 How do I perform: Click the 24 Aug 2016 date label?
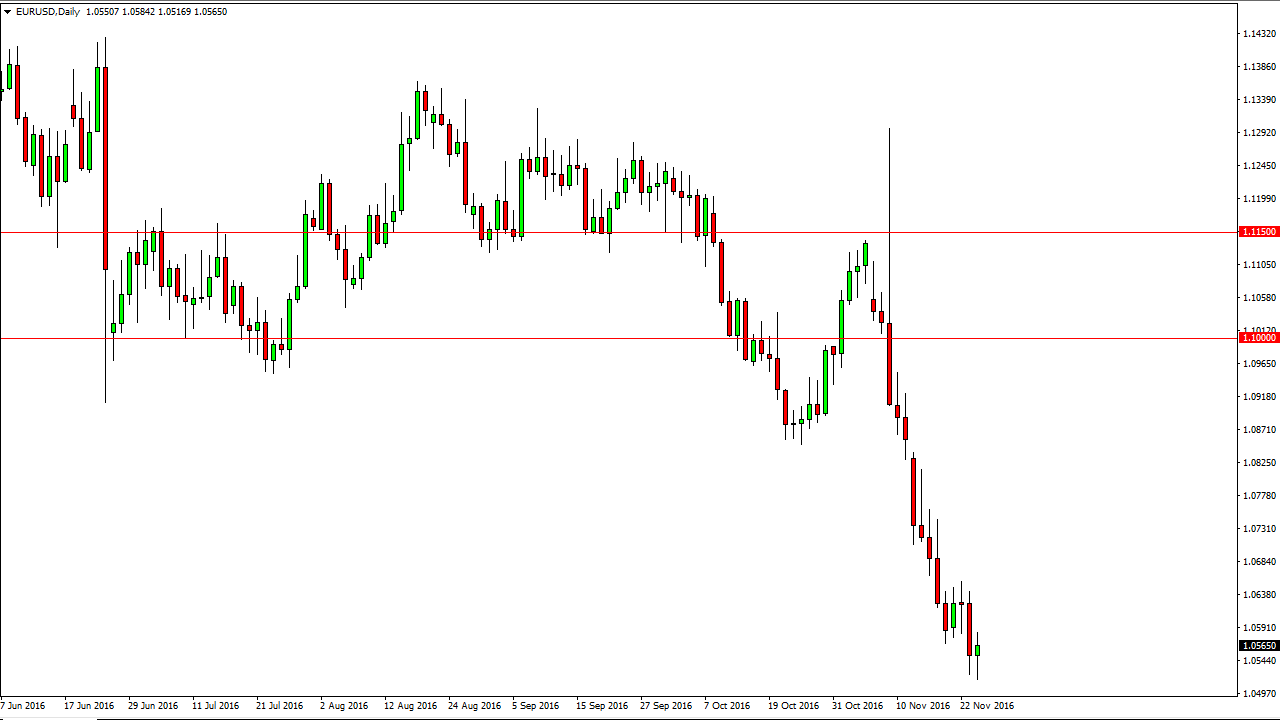tap(475, 706)
